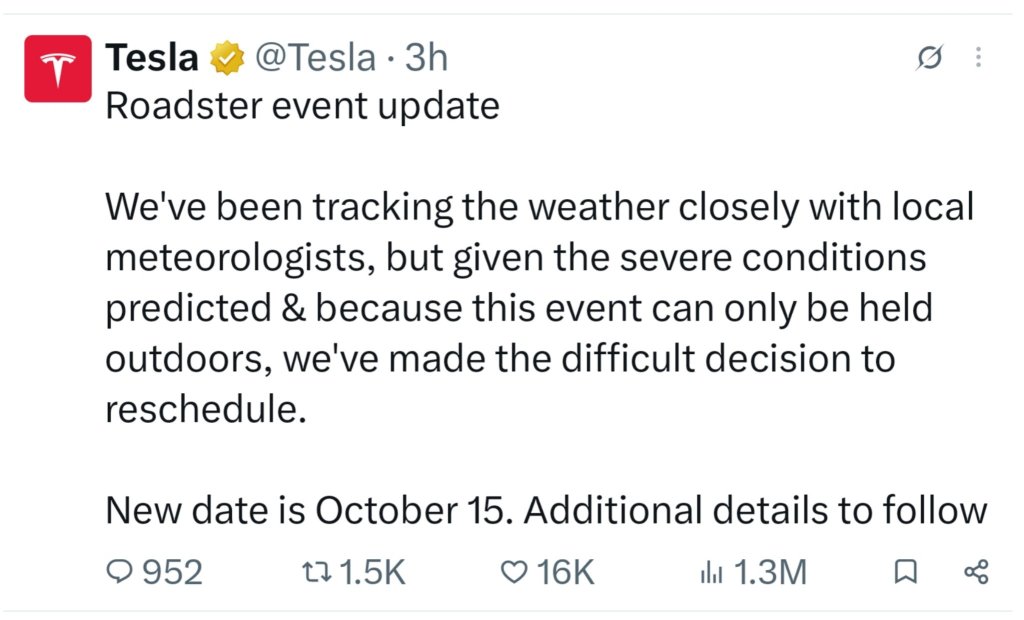Click the 3h post timestamp
The image size is (1024, 620).
point(426,57)
